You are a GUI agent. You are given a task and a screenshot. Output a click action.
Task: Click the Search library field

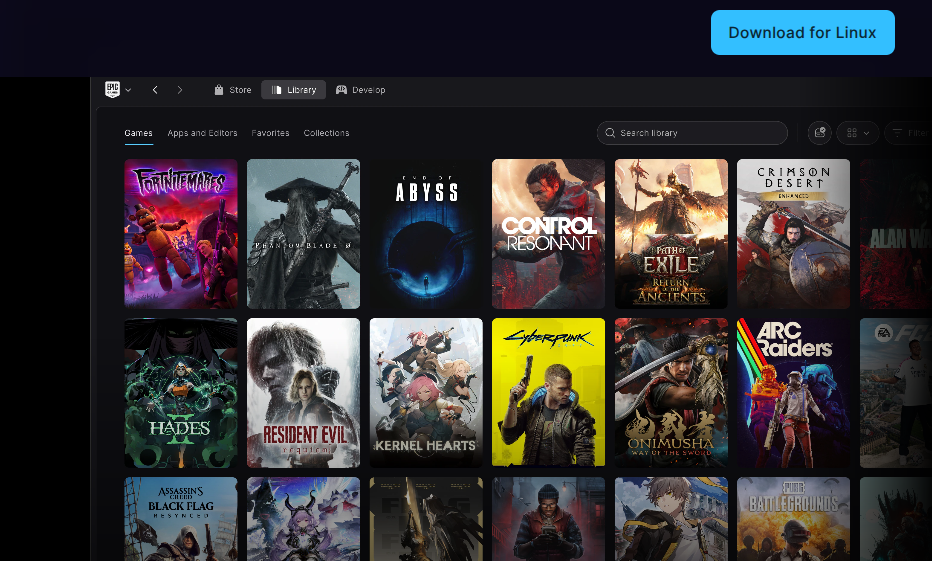(692, 133)
